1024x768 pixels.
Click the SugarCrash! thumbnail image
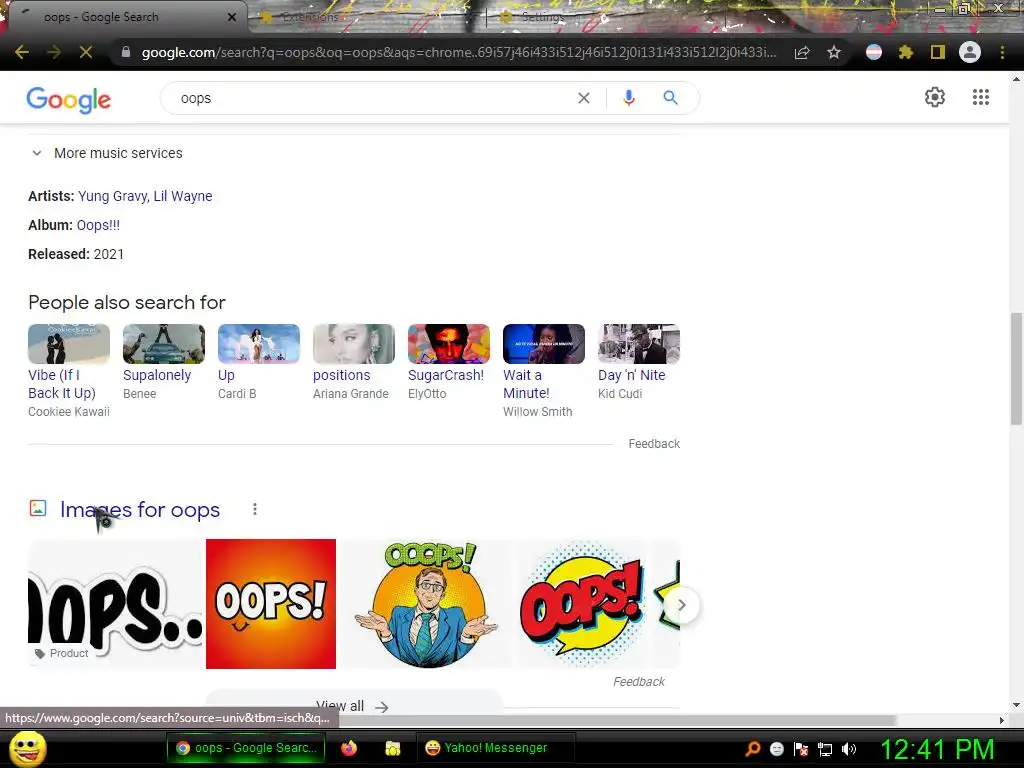[449, 344]
